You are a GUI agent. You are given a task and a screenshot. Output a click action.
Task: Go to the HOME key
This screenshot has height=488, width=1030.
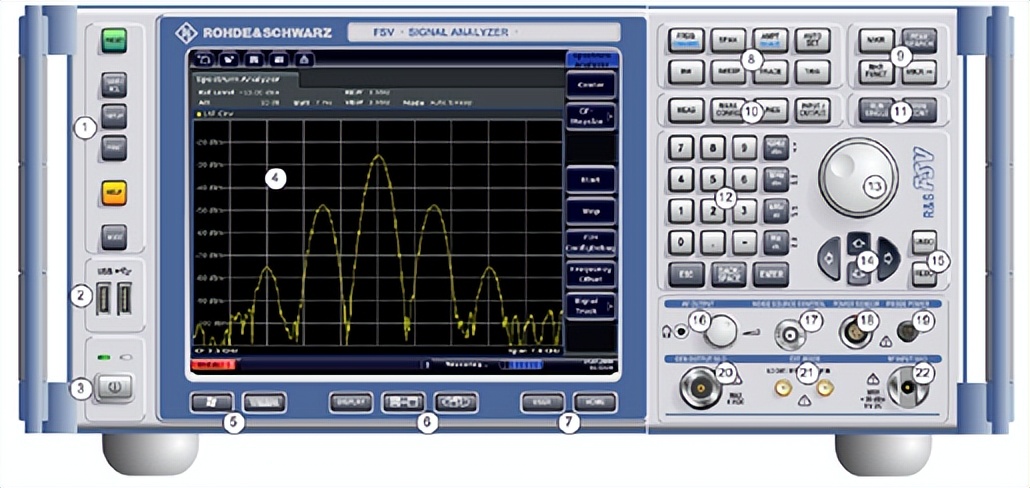(x=594, y=403)
